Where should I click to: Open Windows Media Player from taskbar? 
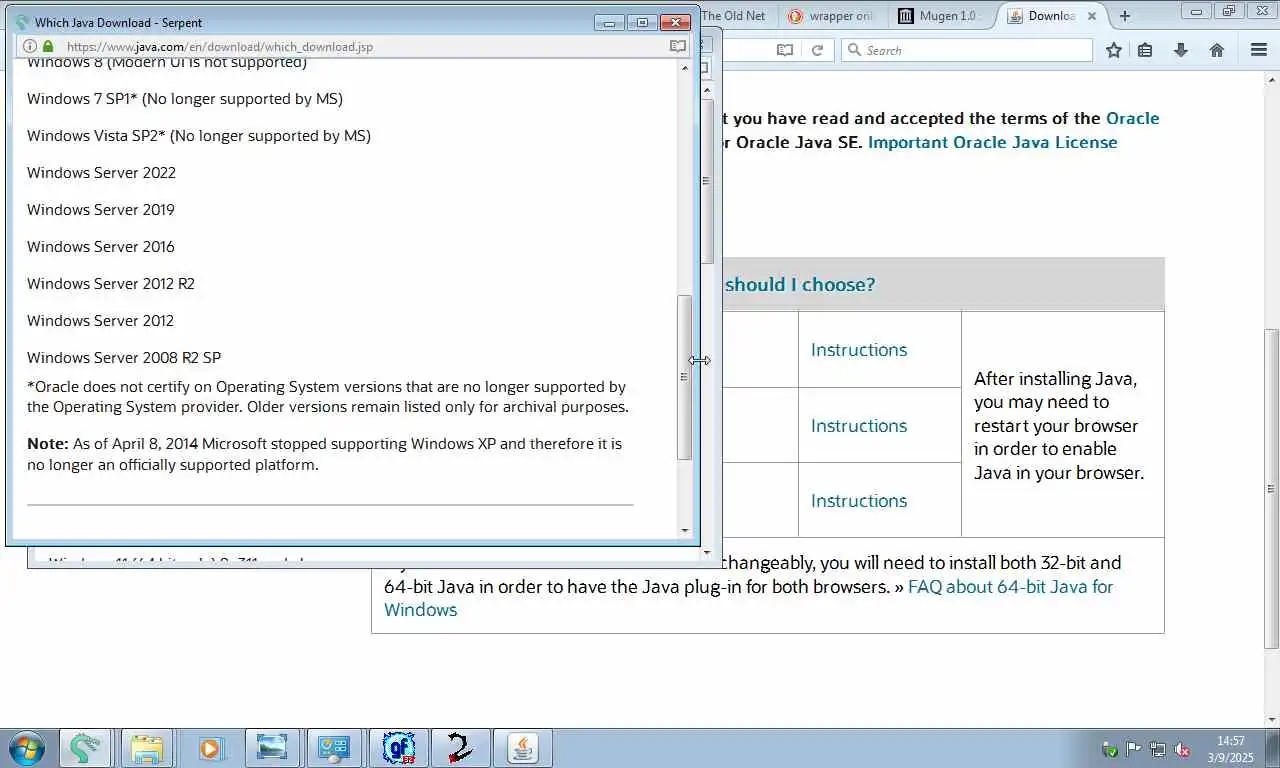click(209, 748)
